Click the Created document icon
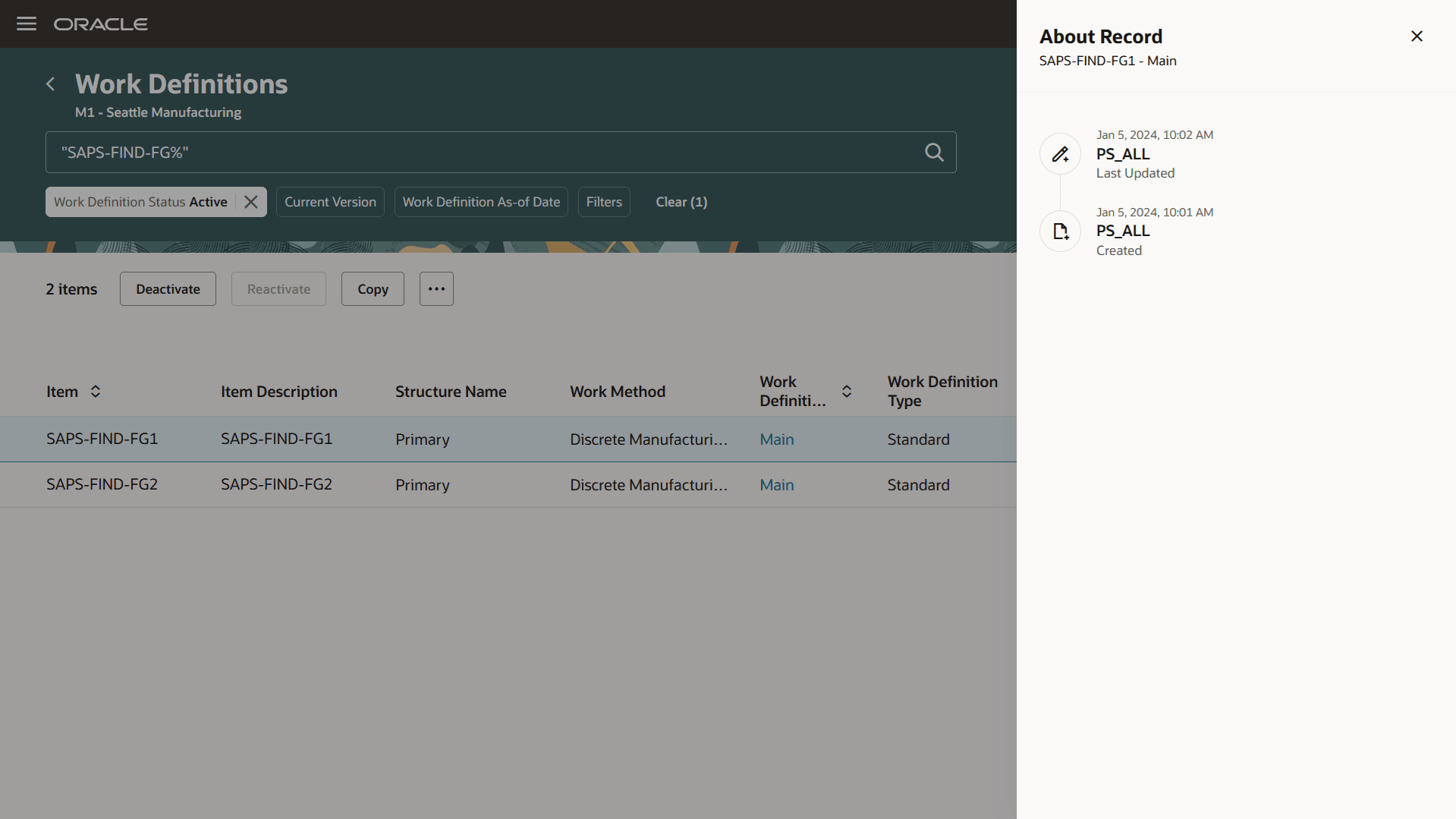Image resolution: width=1456 pixels, height=819 pixels. (1060, 232)
